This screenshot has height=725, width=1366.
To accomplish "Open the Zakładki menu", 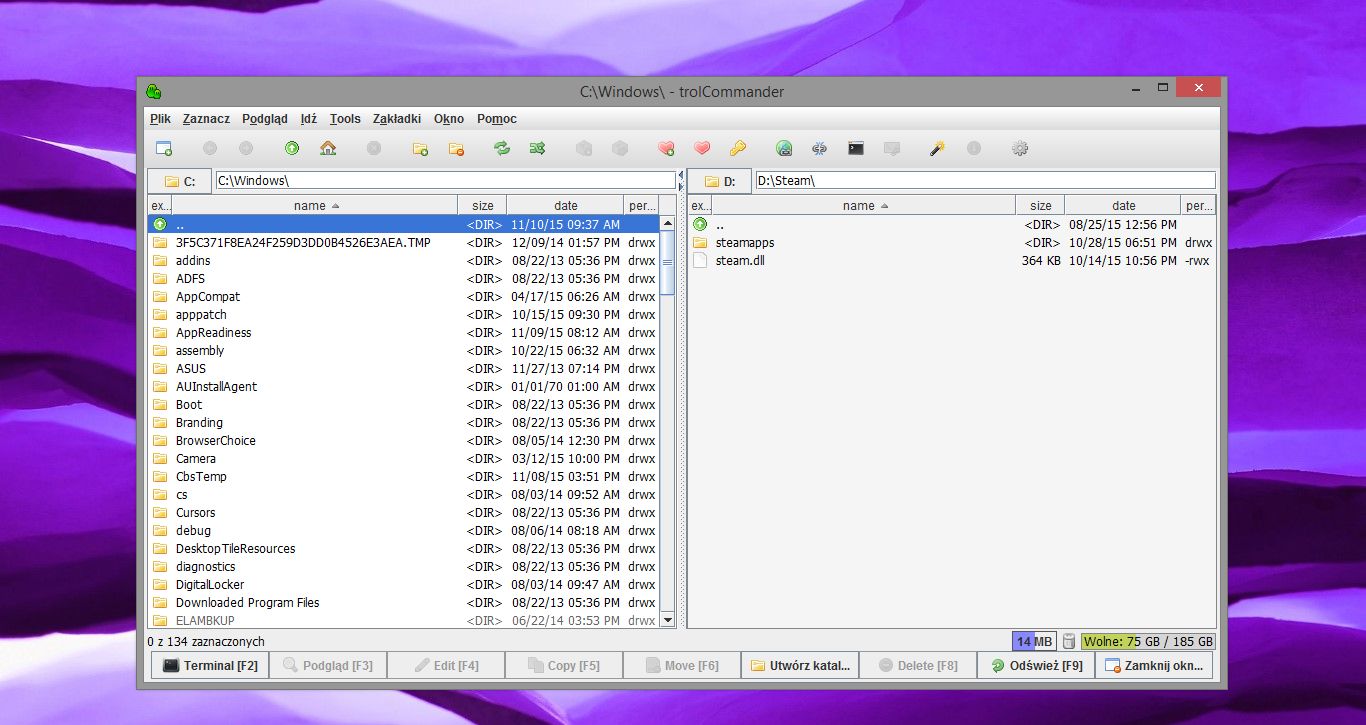I will click(x=397, y=118).
